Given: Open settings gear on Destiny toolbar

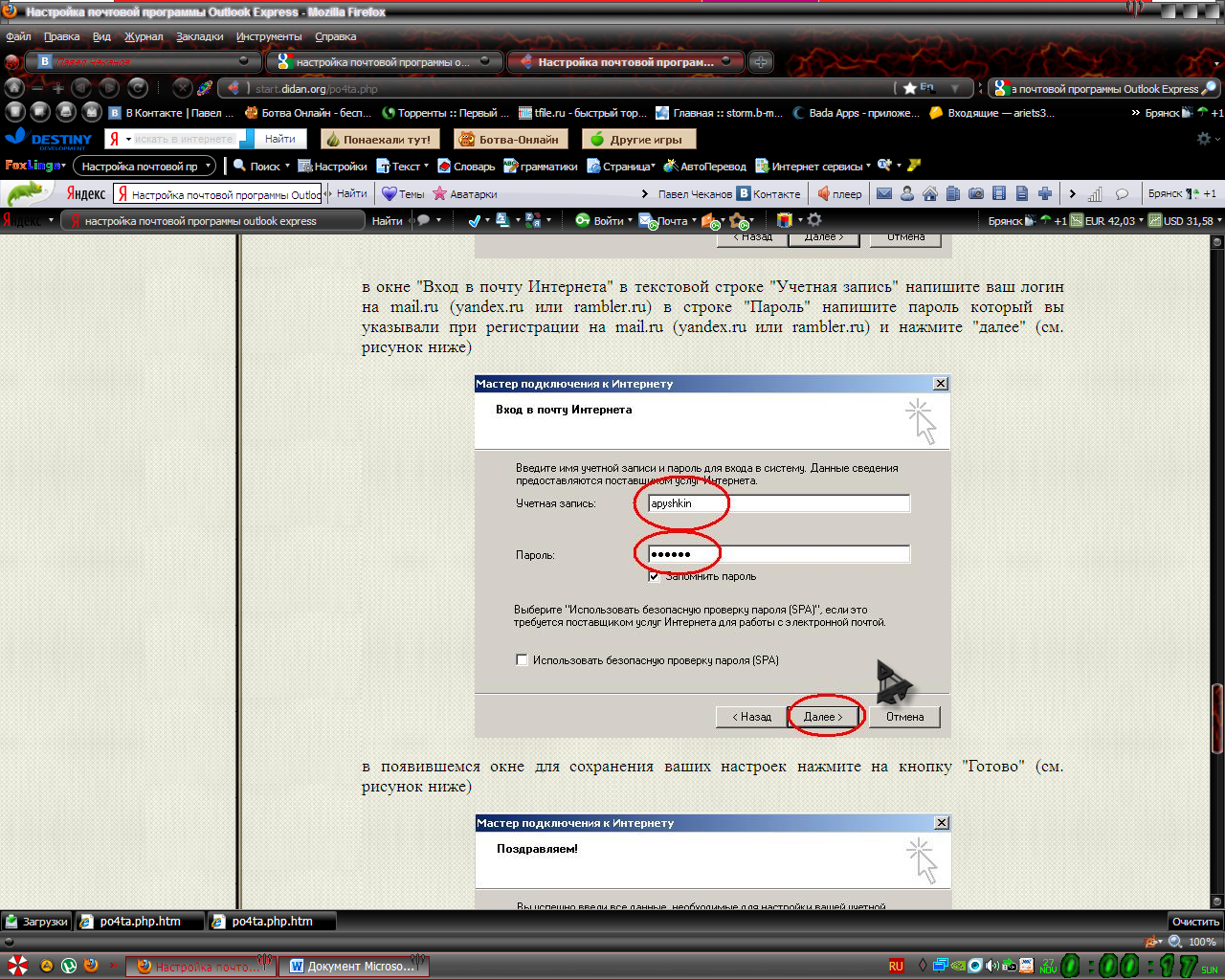Looking at the screenshot, I should [1204, 139].
